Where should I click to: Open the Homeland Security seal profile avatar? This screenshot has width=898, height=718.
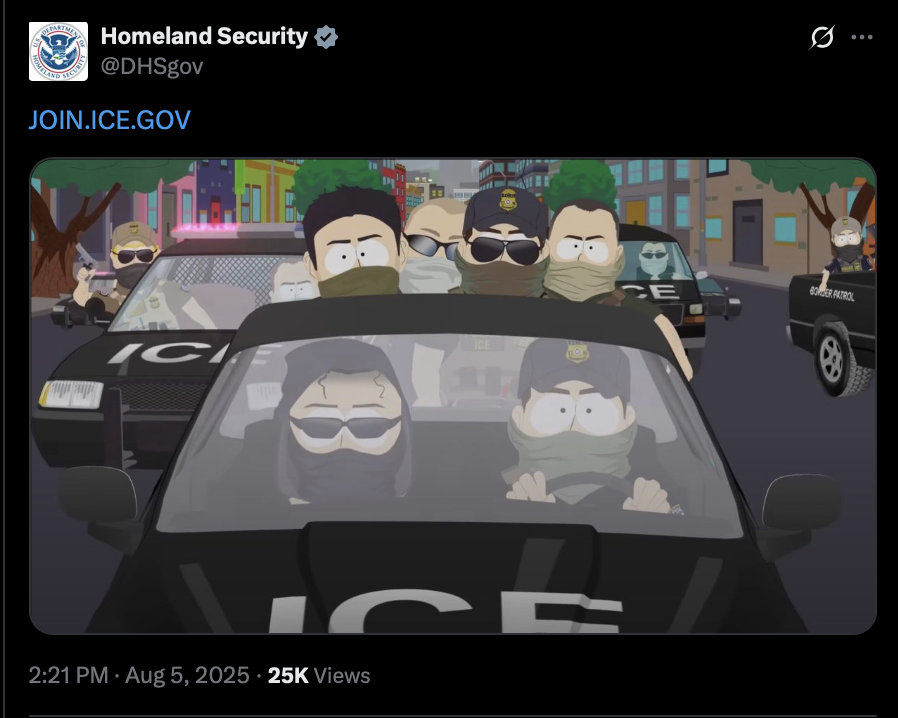[58, 52]
